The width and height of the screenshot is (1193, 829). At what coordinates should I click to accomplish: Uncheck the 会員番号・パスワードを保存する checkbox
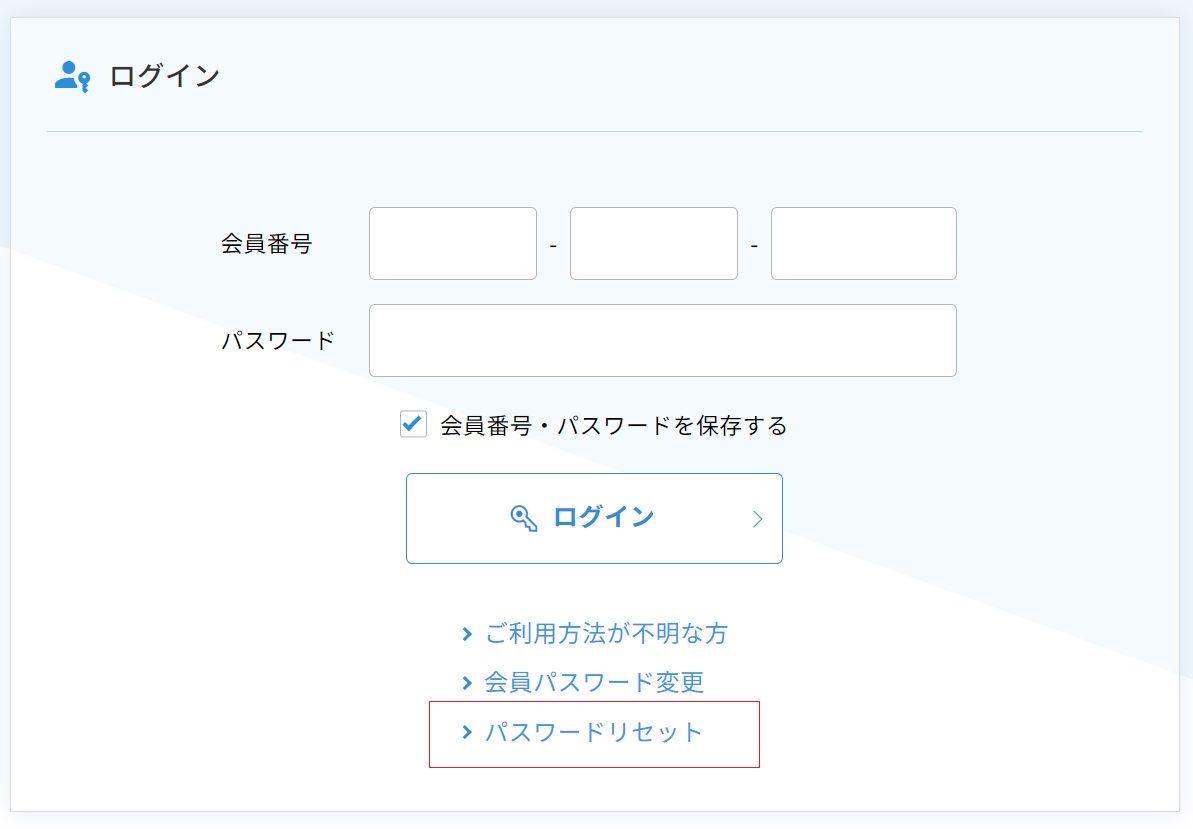click(x=413, y=424)
